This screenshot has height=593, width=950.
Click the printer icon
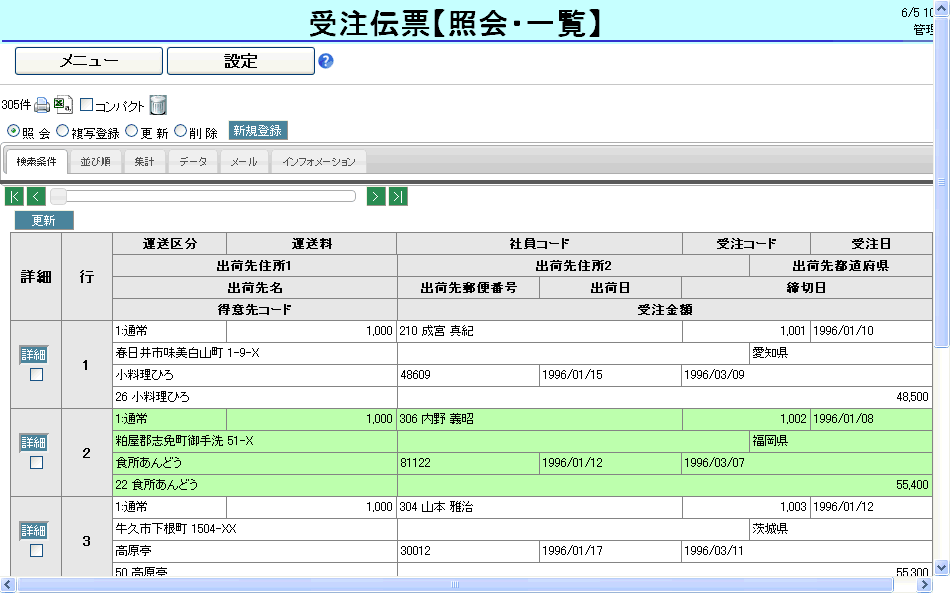click(42, 105)
